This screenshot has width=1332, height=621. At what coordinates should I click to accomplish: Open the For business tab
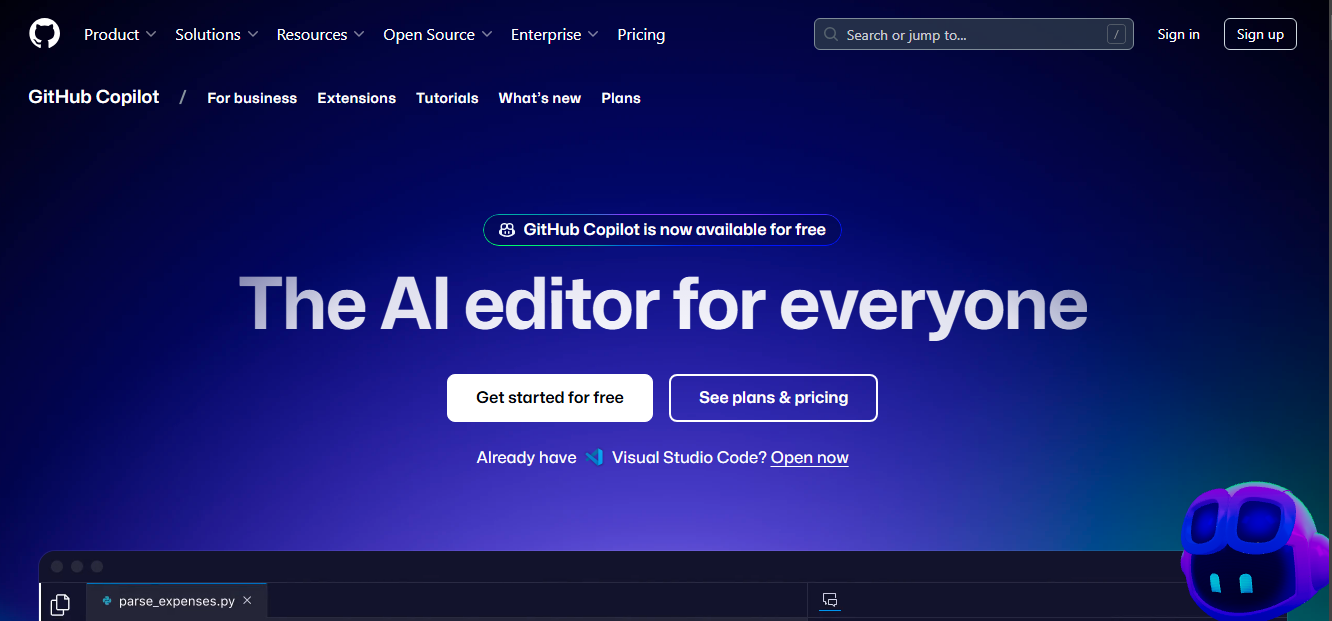click(252, 98)
